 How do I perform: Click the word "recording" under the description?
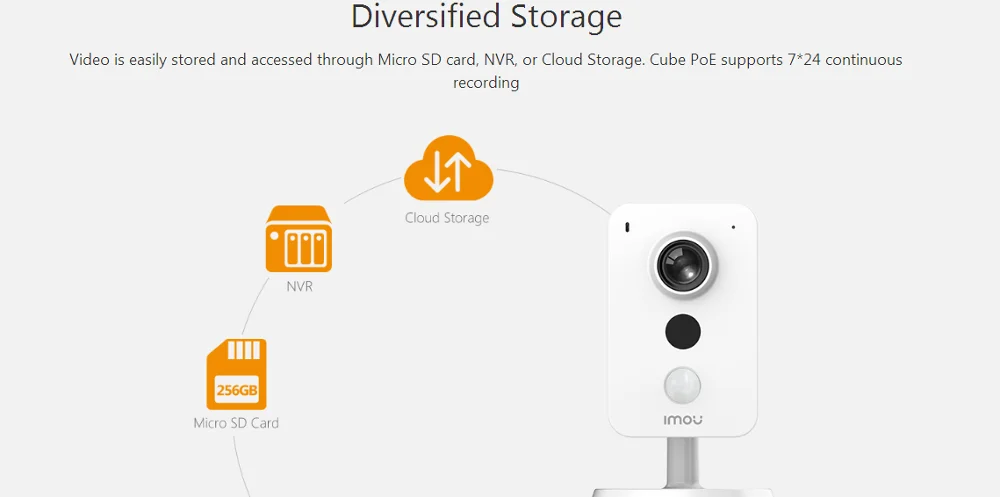486,83
